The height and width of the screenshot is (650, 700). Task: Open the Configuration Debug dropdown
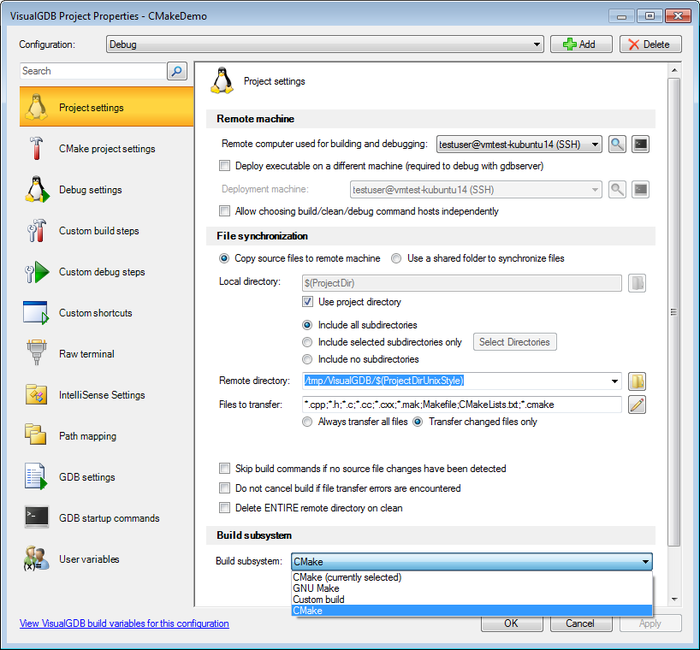[x=325, y=44]
